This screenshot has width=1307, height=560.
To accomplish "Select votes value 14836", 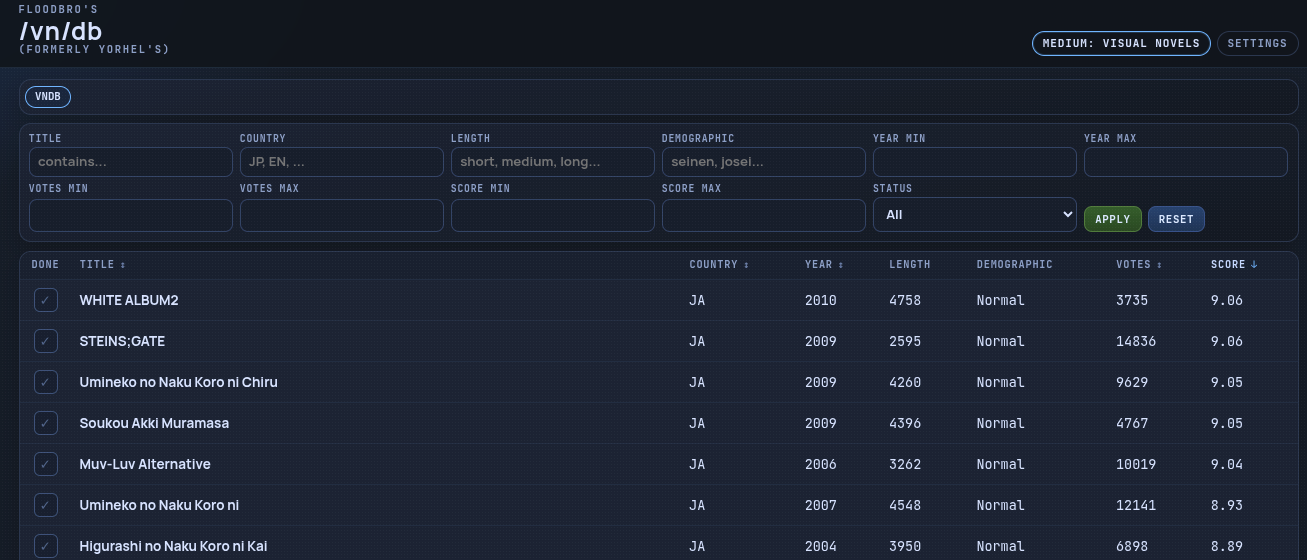I will 1136,341.
